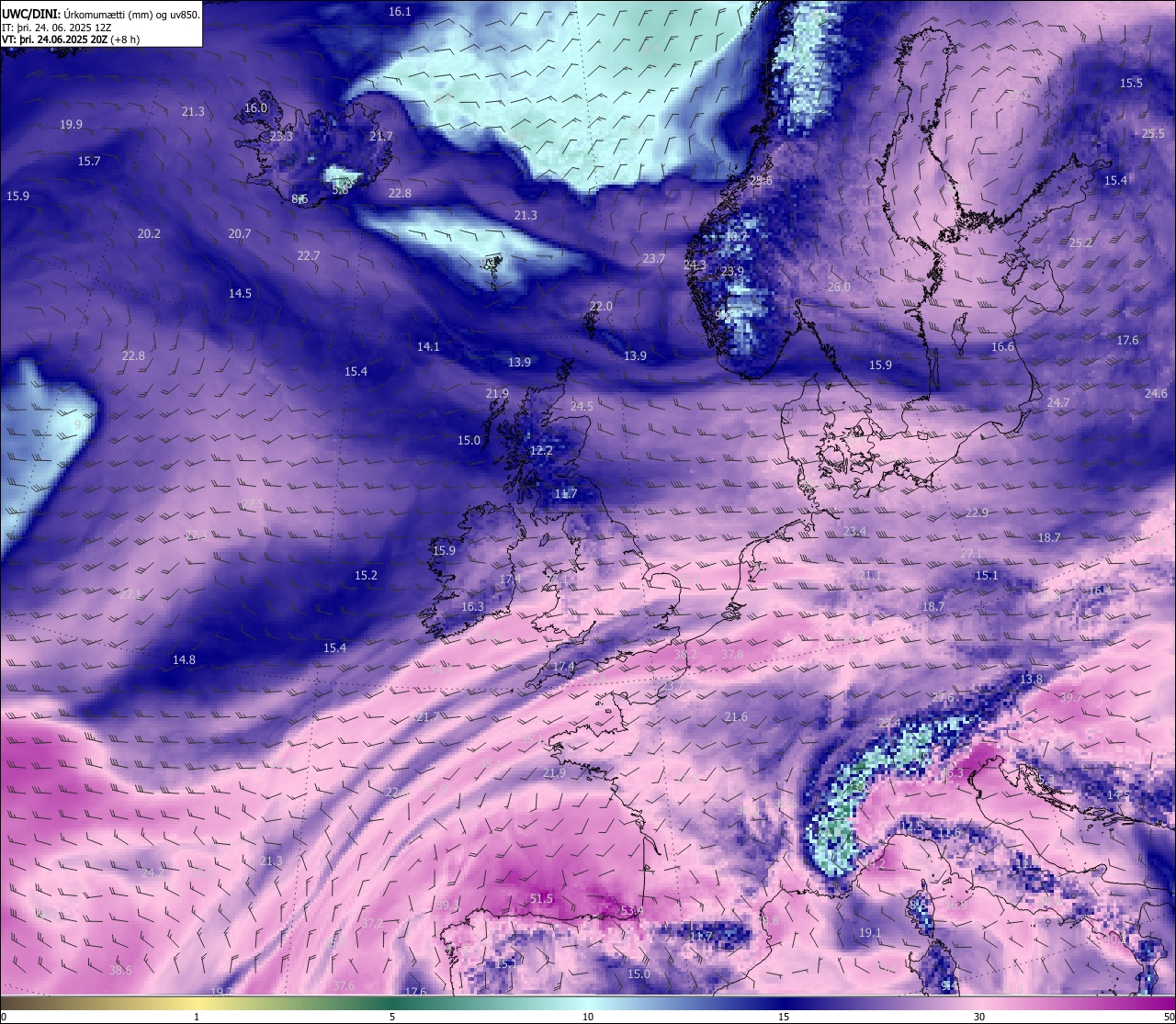
Task: Click the 16.0 value over northwest Iceland
Action: pos(255,107)
